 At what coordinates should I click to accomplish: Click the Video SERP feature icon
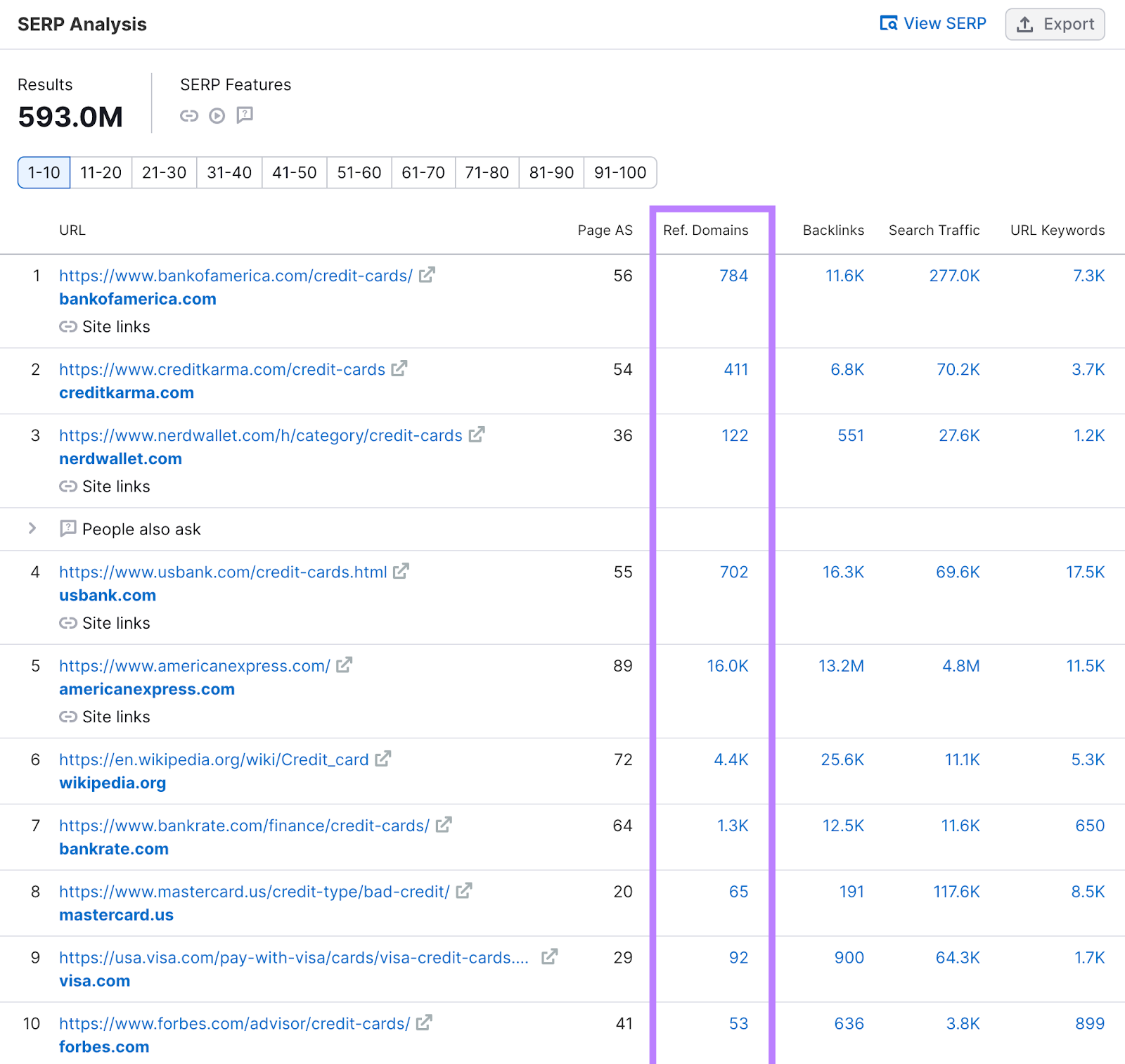pyautogui.click(x=217, y=116)
